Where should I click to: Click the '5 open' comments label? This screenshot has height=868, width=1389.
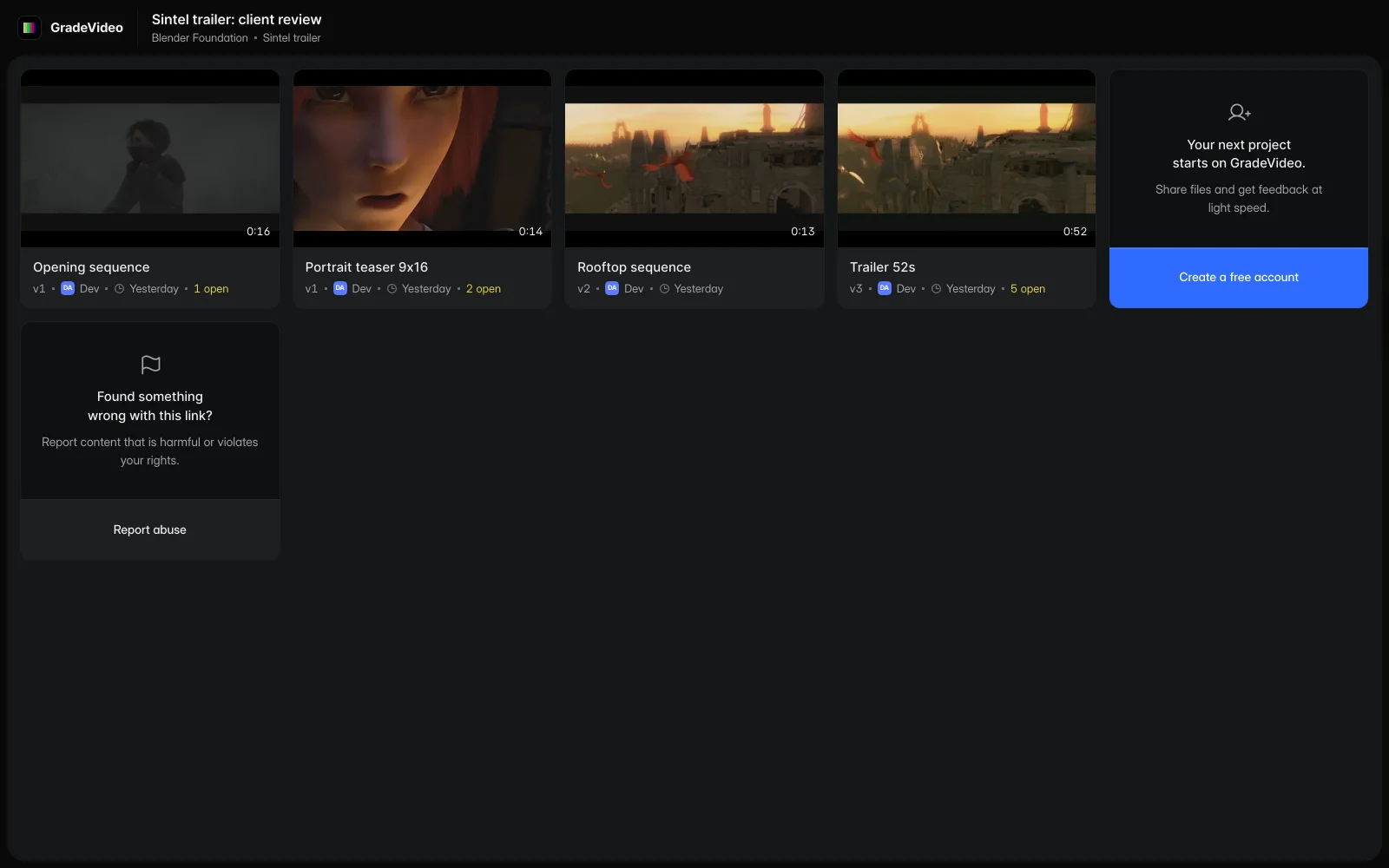tap(1028, 289)
